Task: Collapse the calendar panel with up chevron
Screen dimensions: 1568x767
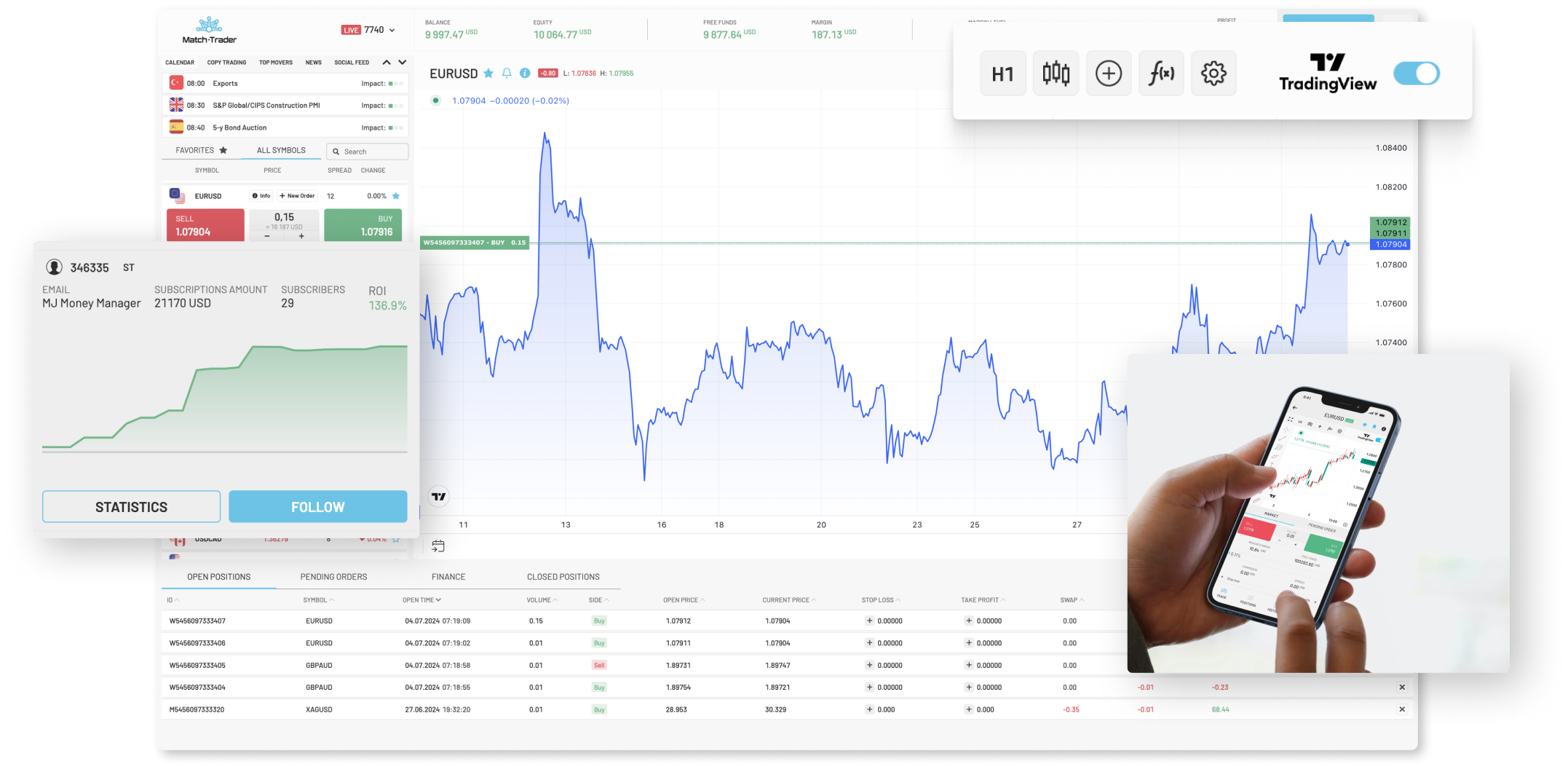Action: pos(387,63)
